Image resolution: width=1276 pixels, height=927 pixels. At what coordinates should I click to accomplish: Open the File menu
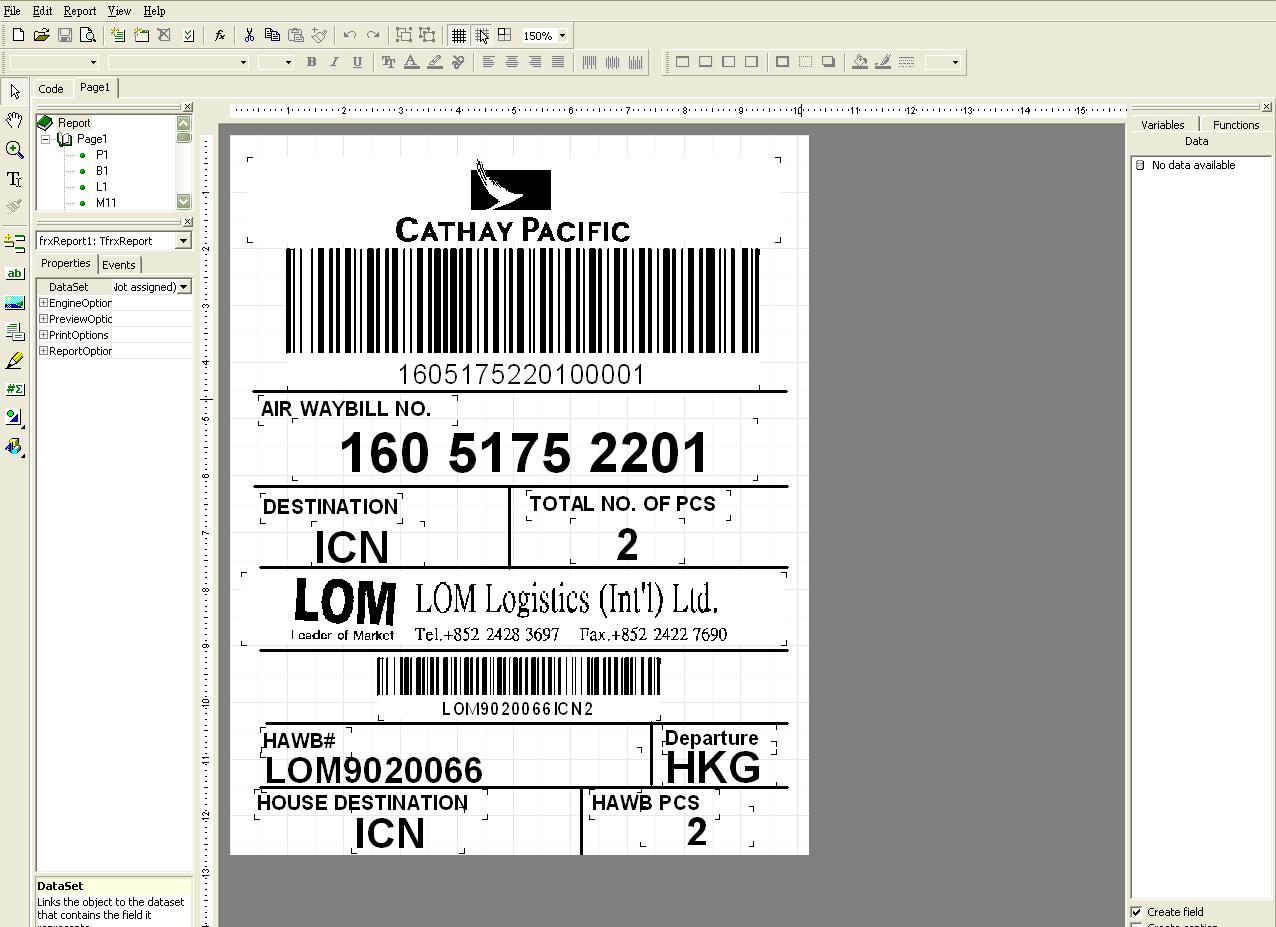[x=12, y=11]
